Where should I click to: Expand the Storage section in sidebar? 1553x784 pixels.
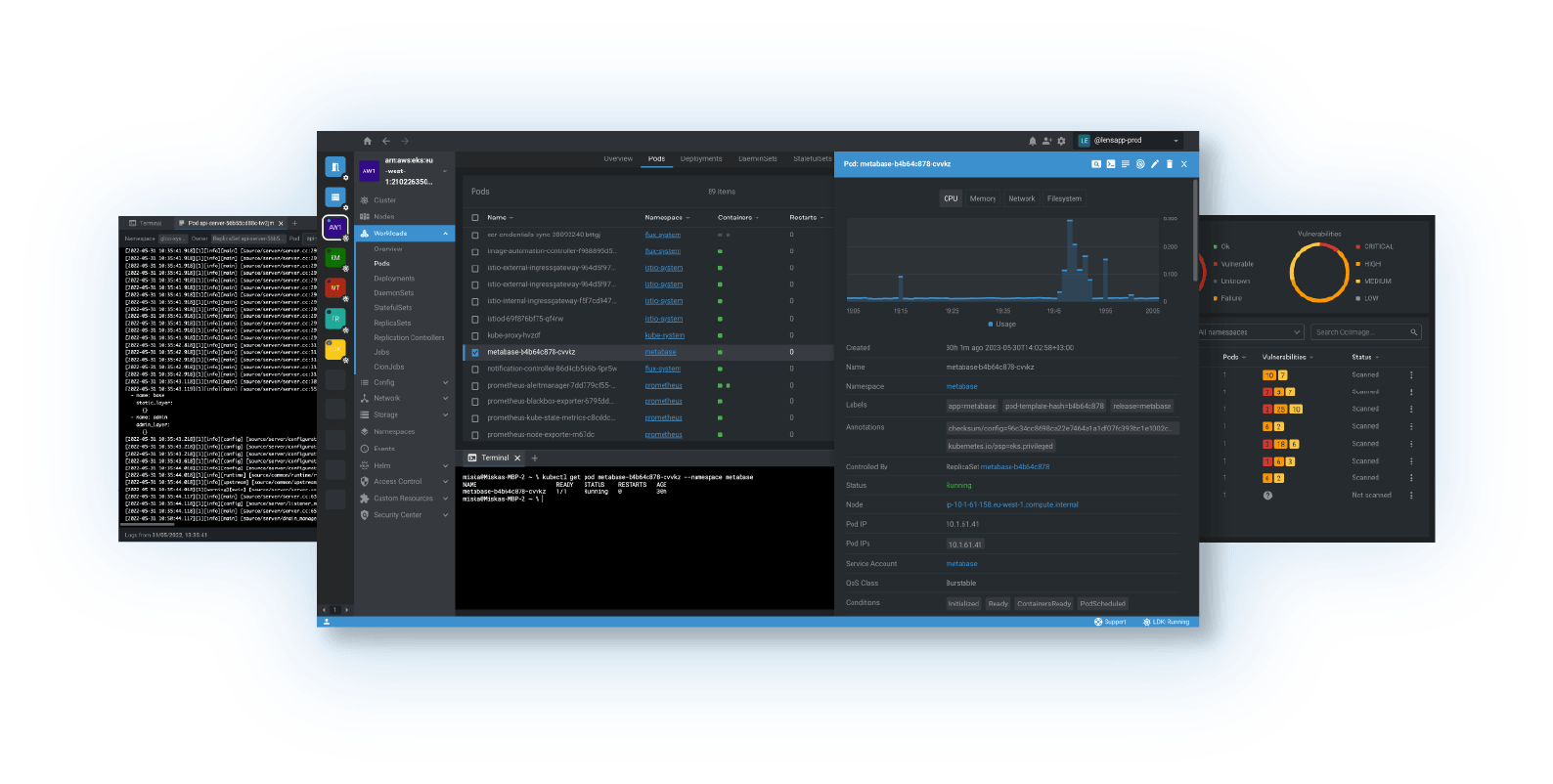(x=445, y=414)
